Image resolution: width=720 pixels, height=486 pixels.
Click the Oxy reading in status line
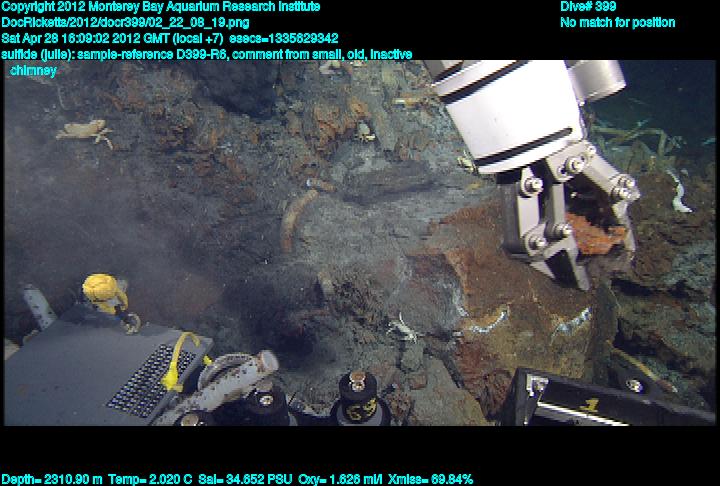click(x=348, y=479)
